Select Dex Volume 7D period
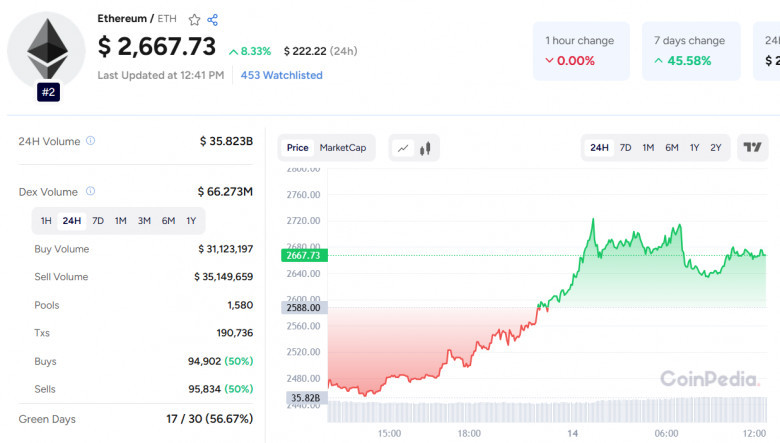The image size is (780, 443). (98, 221)
